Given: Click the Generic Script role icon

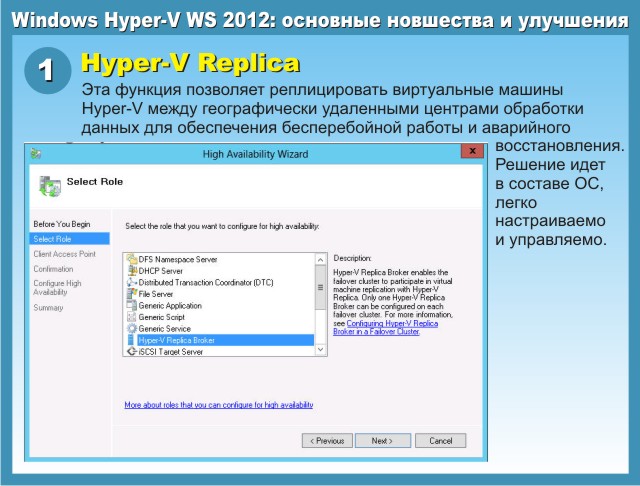Looking at the screenshot, I should pyautogui.click(x=131, y=317).
